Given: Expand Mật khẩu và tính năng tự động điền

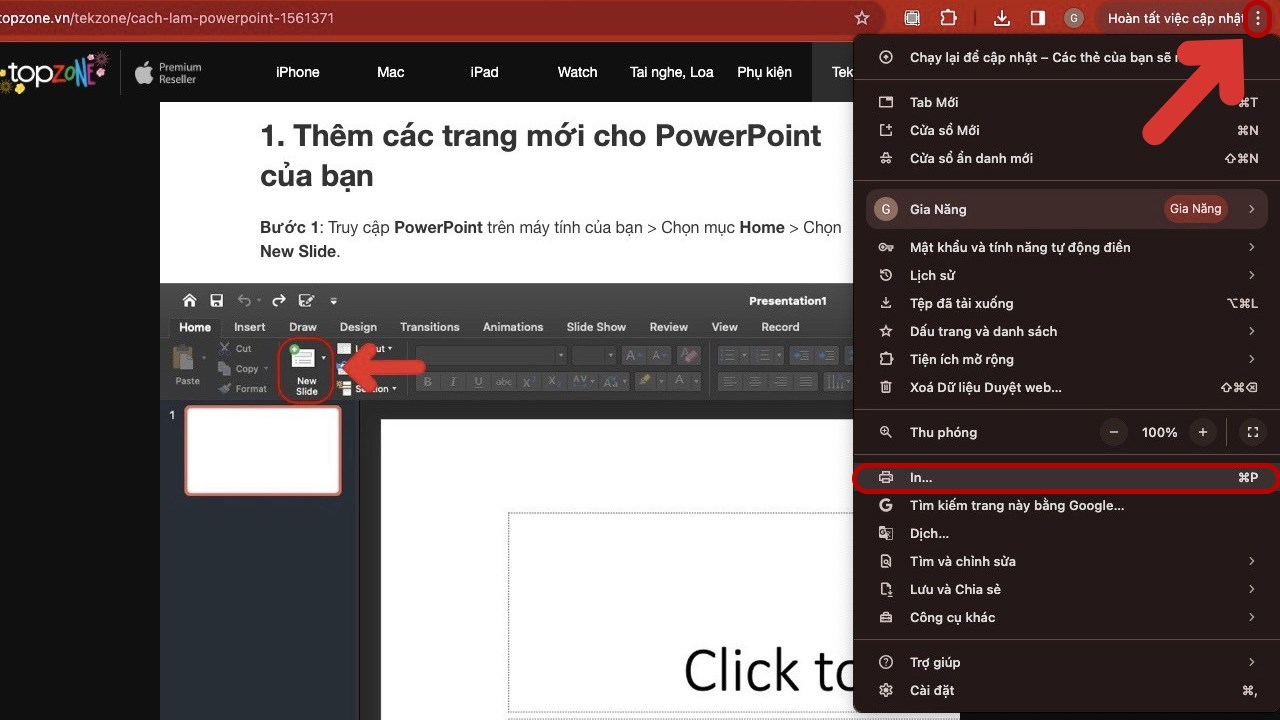Looking at the screenshot, I should tap(1067, 247).
